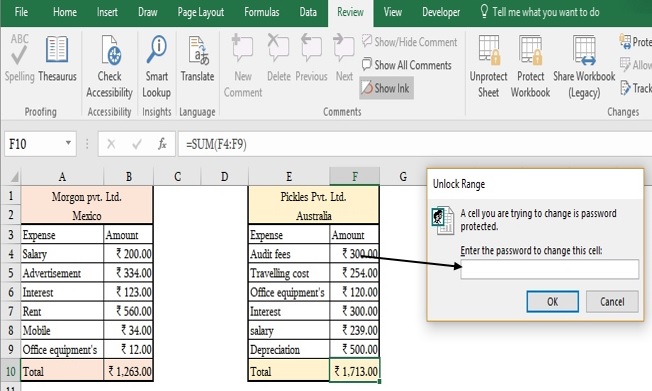The image size is (652, 391).
Task: Select the Travelling cost cell
Action: click(289, 273)
